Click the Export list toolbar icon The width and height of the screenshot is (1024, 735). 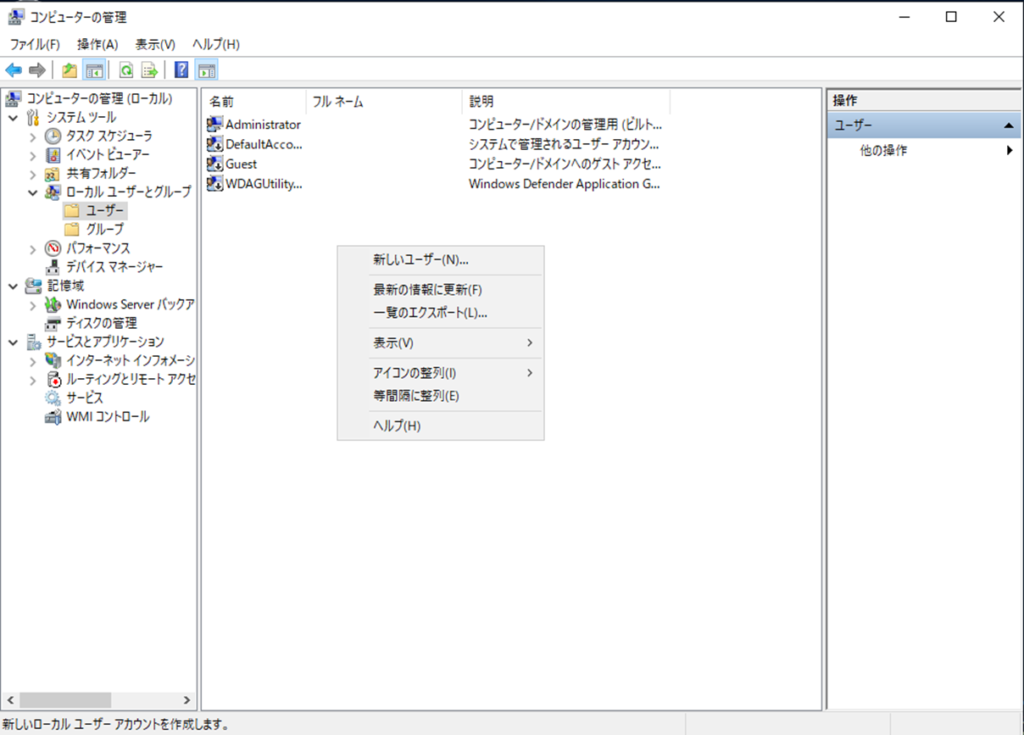pyautogui.click(x=149, y=70)
